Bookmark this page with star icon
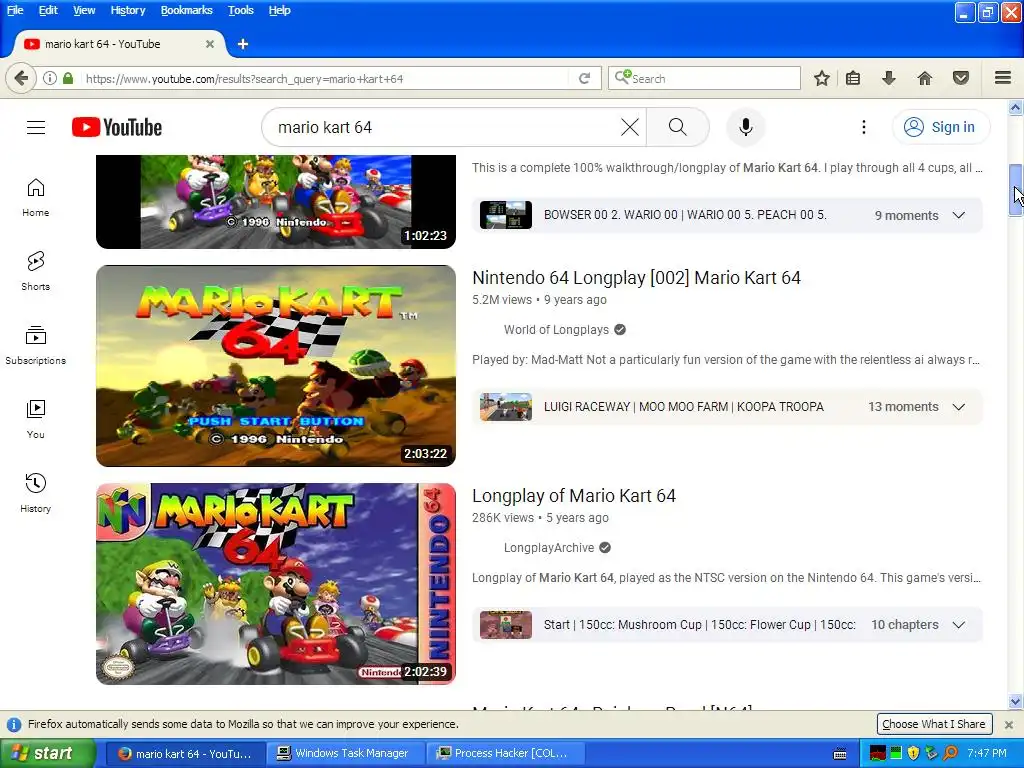 822,78
